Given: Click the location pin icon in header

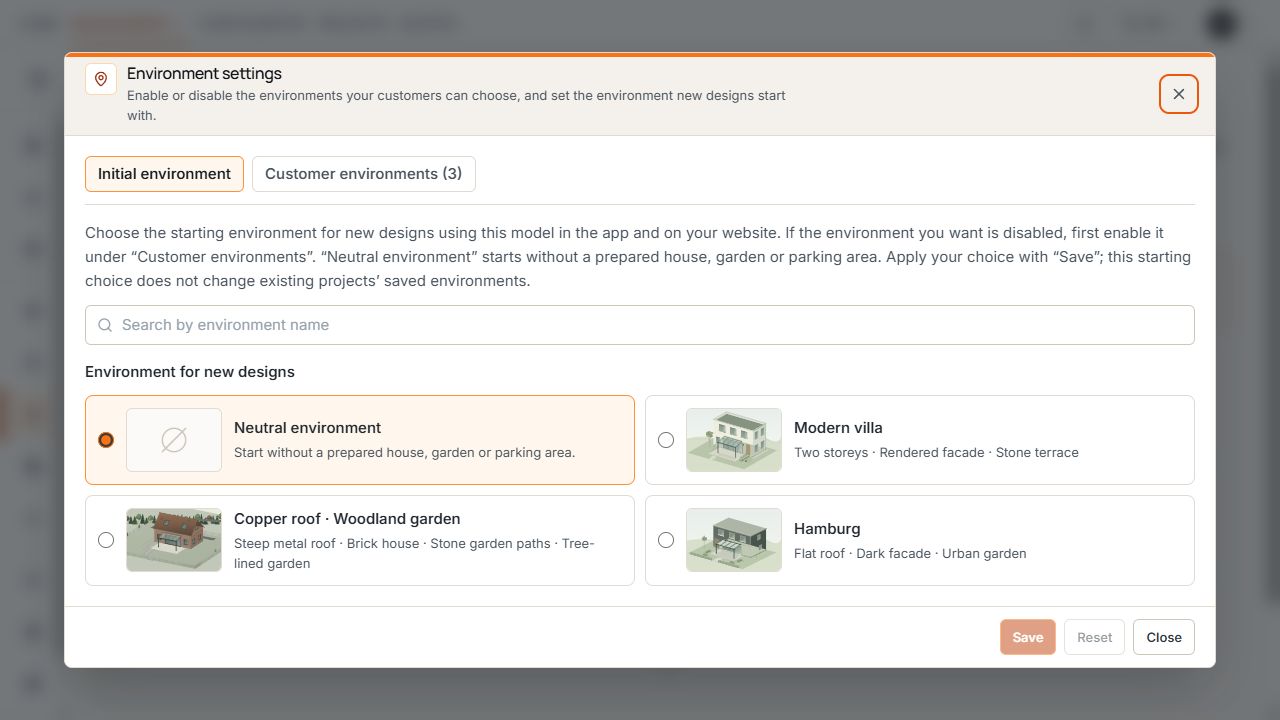Looking at the screenshot, I should 101,79.
